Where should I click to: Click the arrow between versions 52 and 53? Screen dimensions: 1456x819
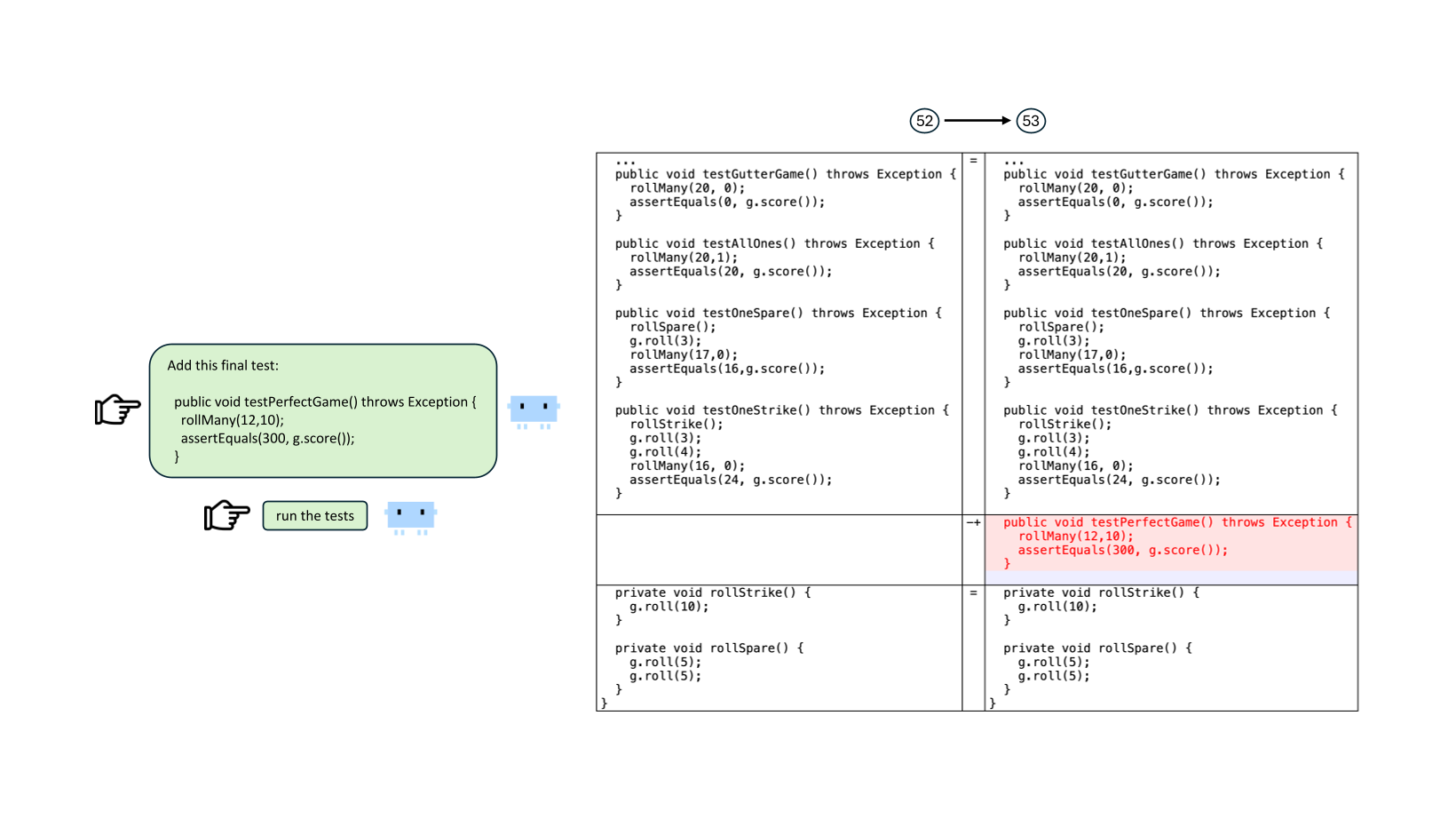[x=977, y=121]
